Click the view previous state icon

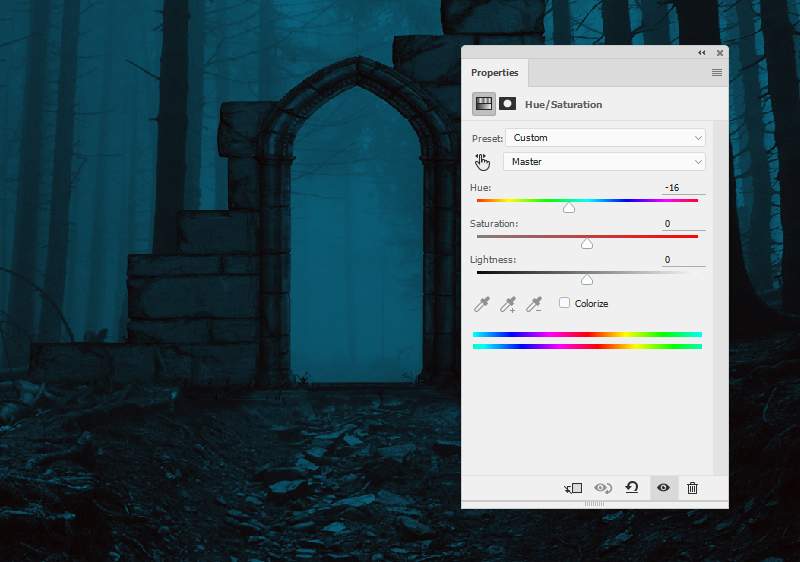pos(602,488)
